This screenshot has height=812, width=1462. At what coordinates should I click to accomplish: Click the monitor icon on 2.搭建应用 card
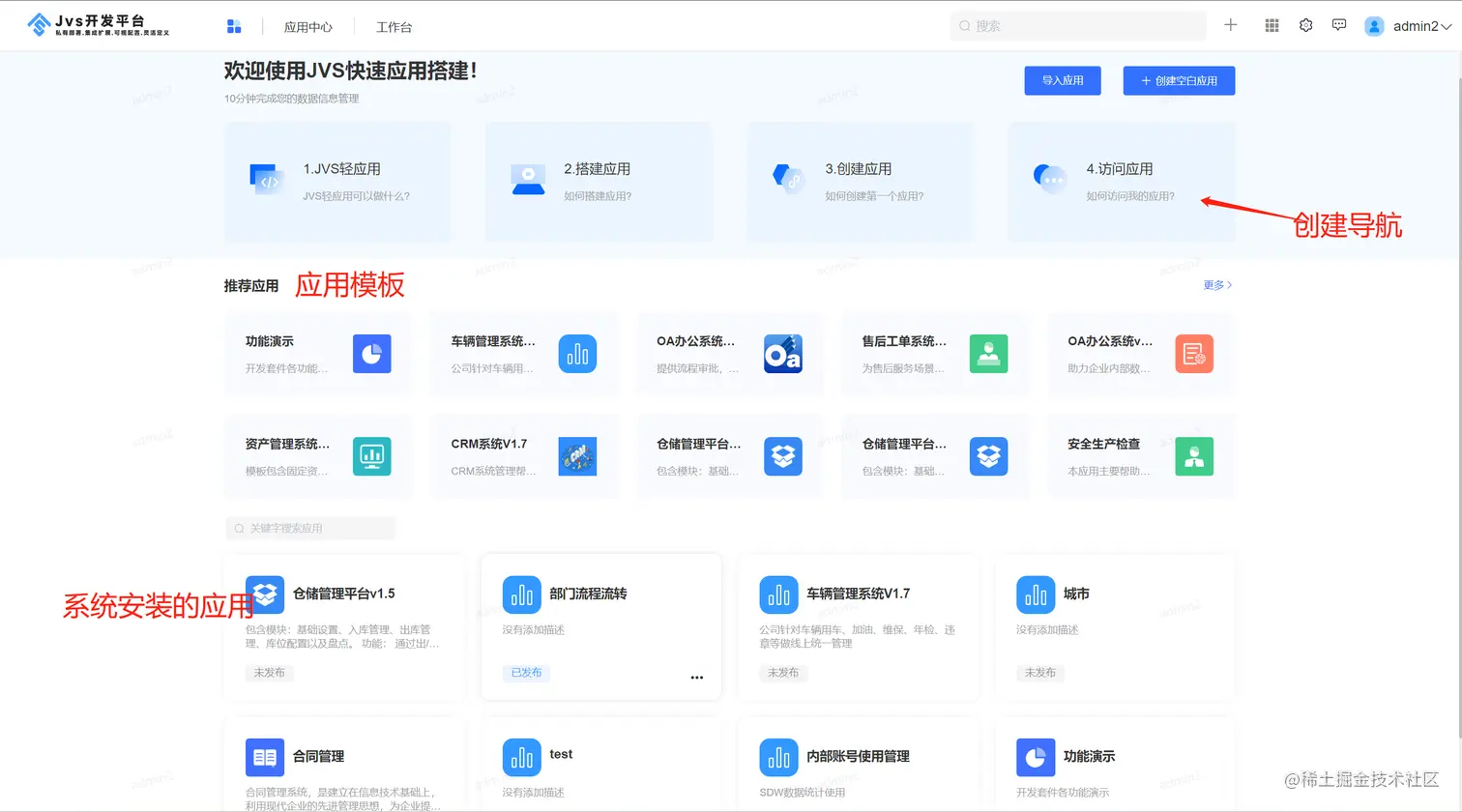tap(528, 179)
